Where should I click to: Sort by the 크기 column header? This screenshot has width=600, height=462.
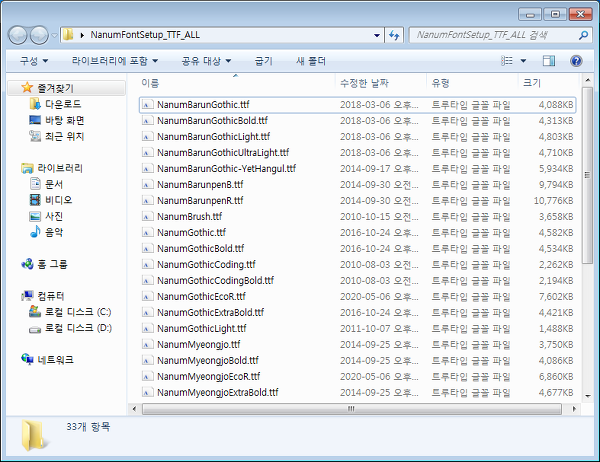point(548,83)
